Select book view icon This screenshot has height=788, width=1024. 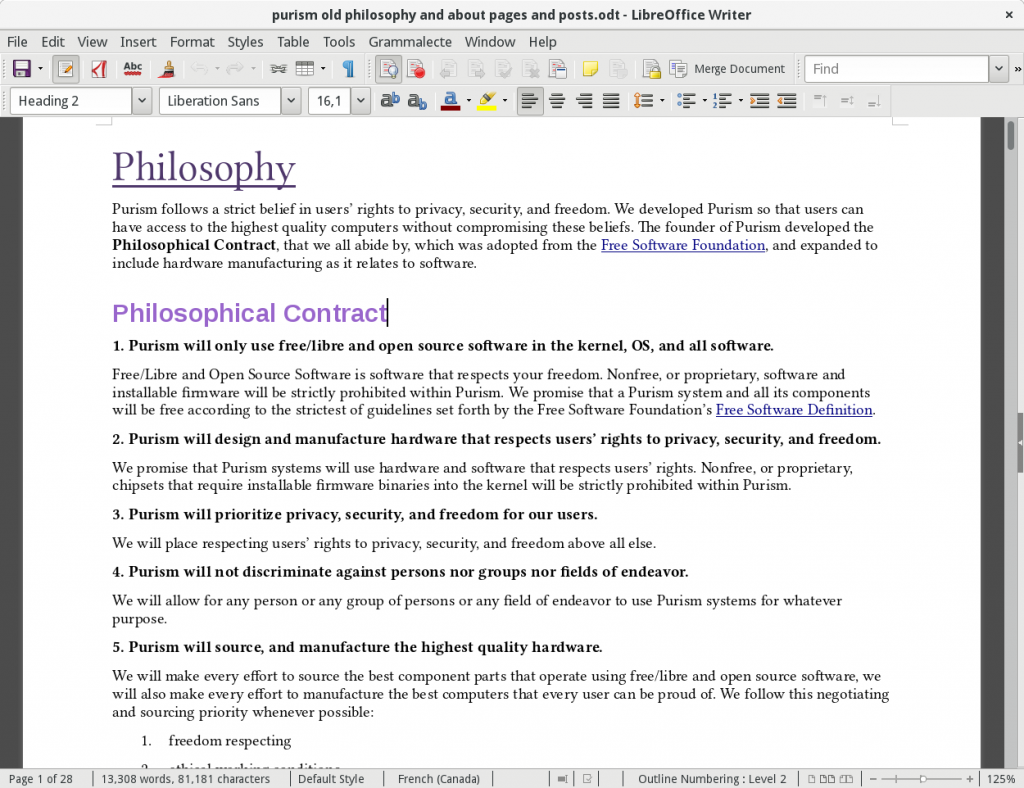(846, 779)
